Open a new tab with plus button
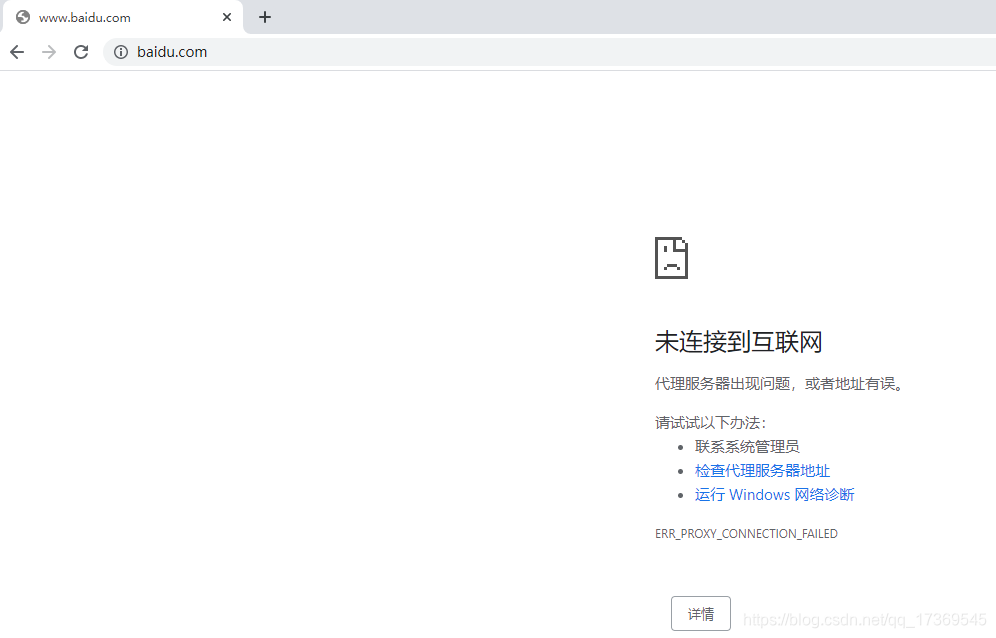Image resolution: width=996 pixels, height=638 pixels. pos(265,17)
